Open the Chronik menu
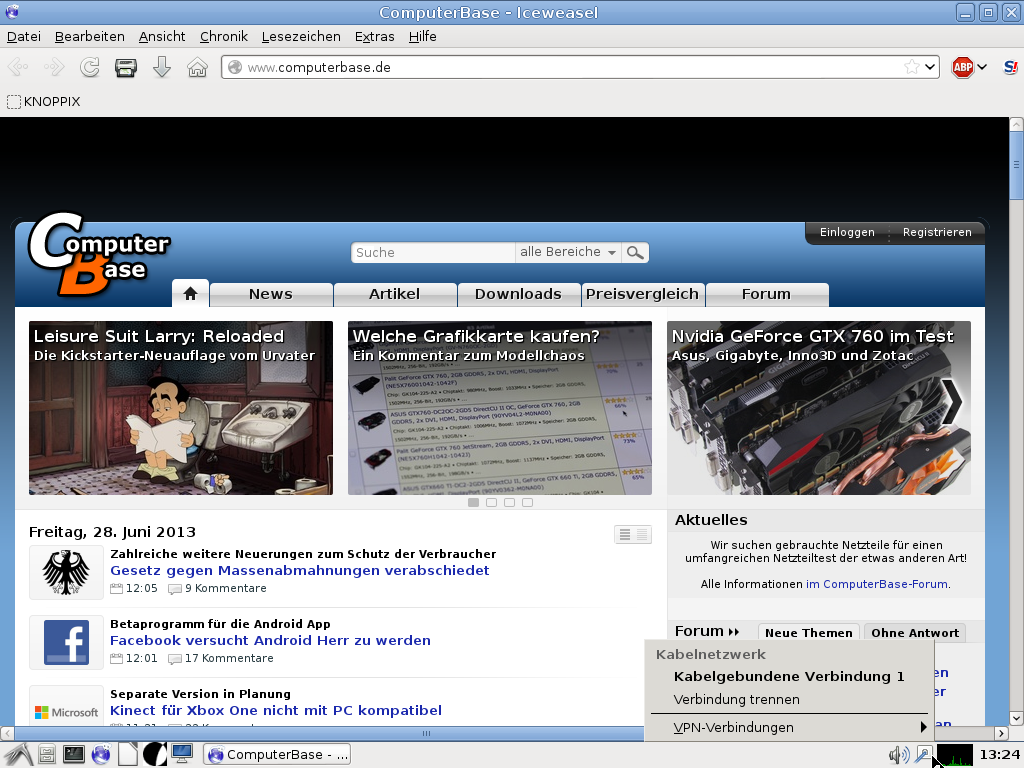This screenshot has height=768, width=1024. coord(223,37)
